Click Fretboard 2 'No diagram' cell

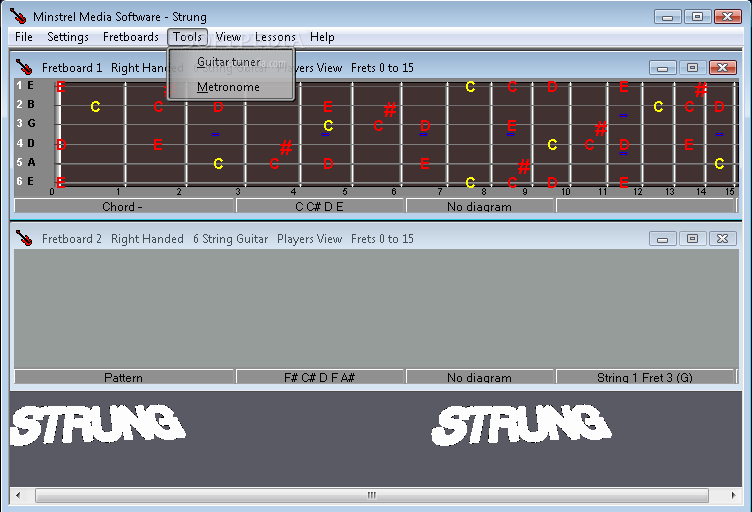(x=480, y=377)
